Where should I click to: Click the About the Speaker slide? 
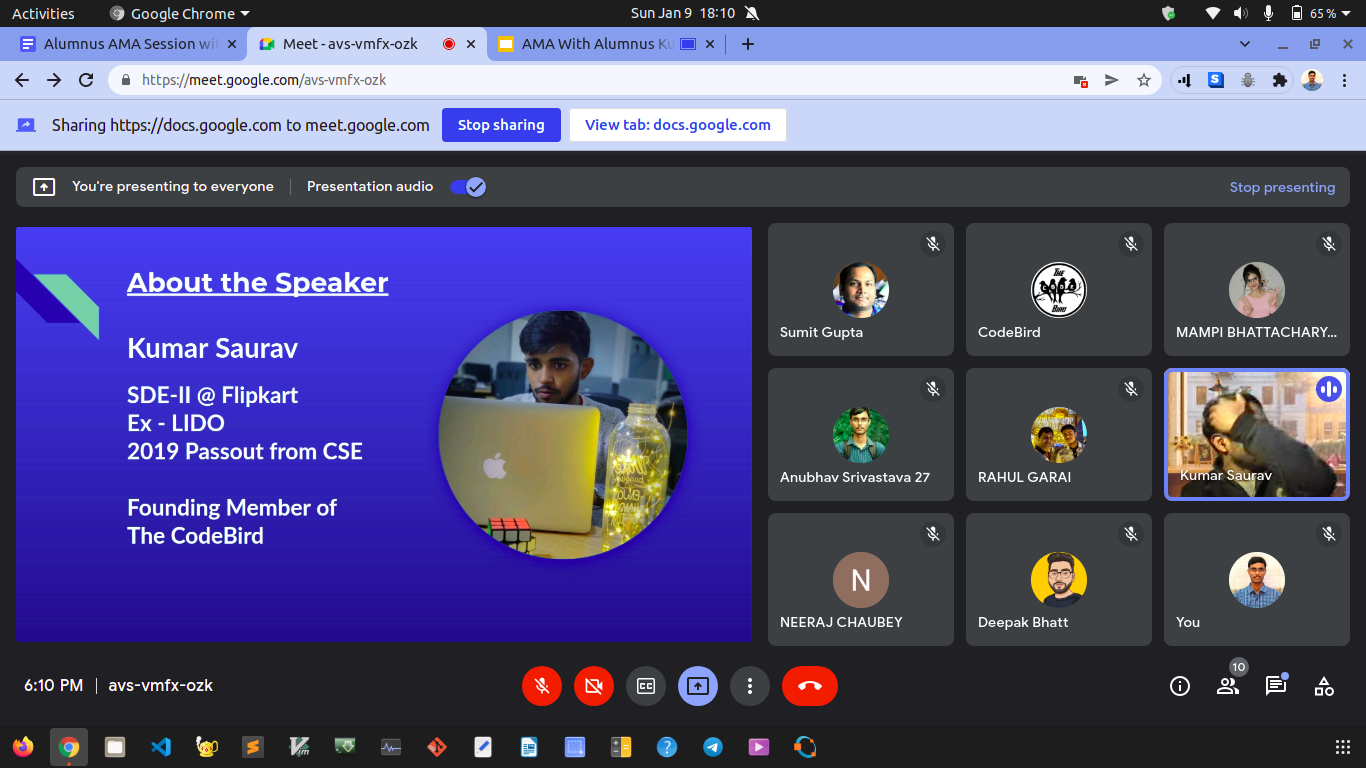click(384, 434)
